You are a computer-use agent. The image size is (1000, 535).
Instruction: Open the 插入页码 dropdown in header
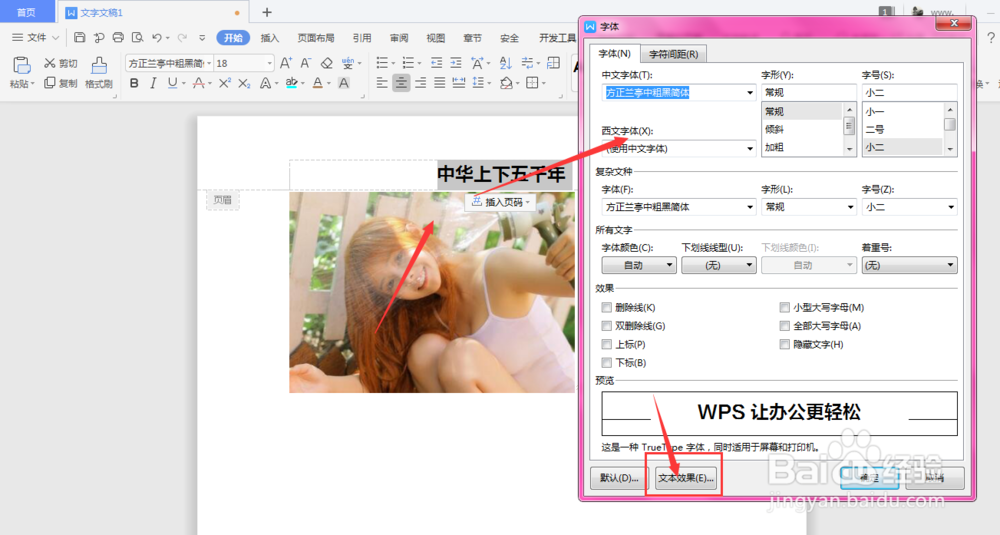coord(501,202)
